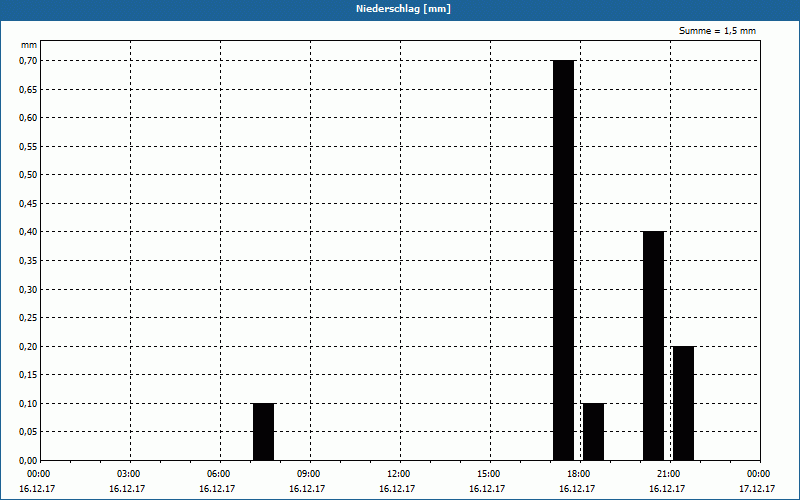Click the Niederschlag [mm] chart title
Viewport: 800px width, 500px height.
pos(403,9)
